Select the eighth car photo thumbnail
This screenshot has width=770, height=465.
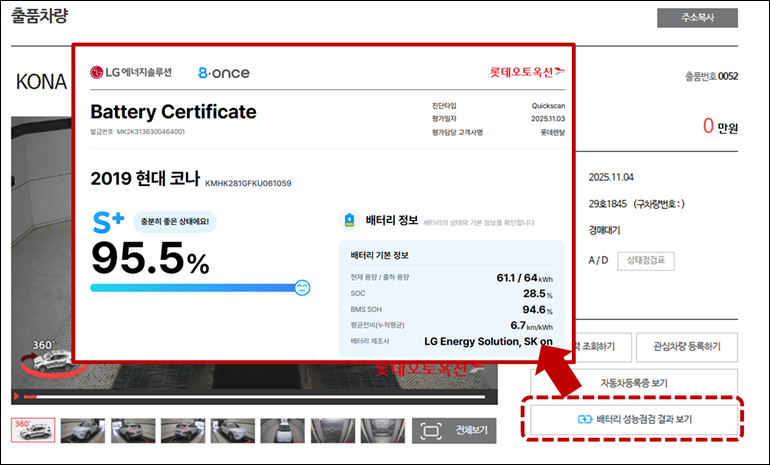383,430
